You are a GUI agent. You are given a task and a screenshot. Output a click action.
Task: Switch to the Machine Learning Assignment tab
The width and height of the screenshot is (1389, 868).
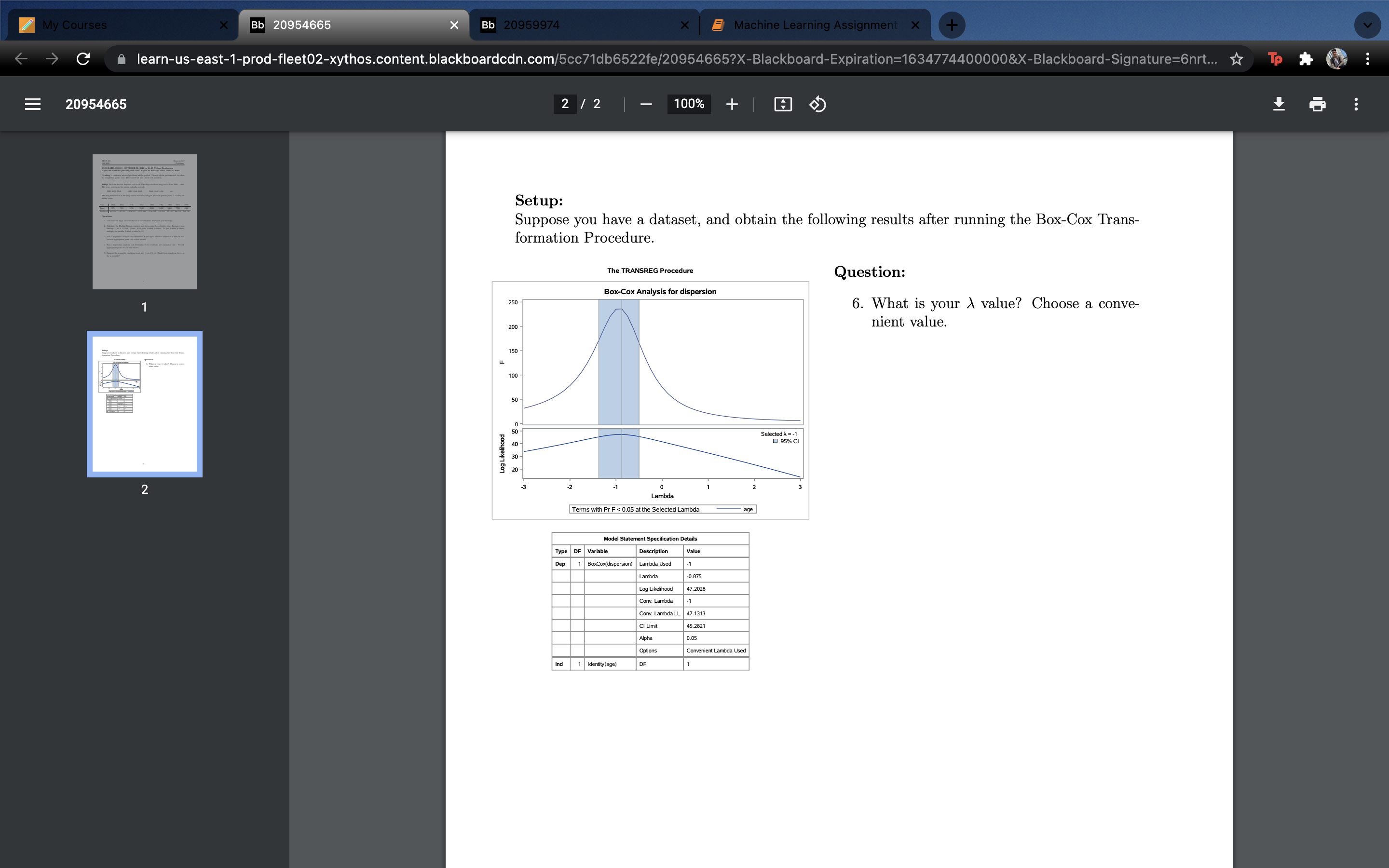(806, 25)
